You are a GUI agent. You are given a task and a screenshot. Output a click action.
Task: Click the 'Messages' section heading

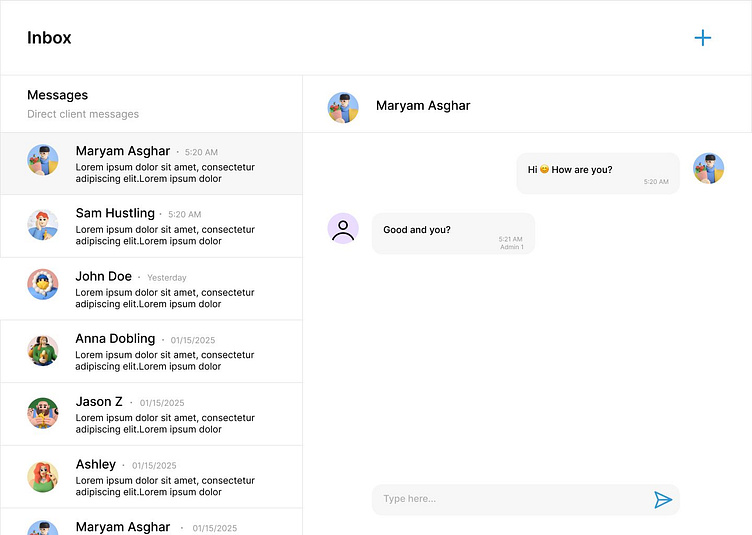point(58,95)
